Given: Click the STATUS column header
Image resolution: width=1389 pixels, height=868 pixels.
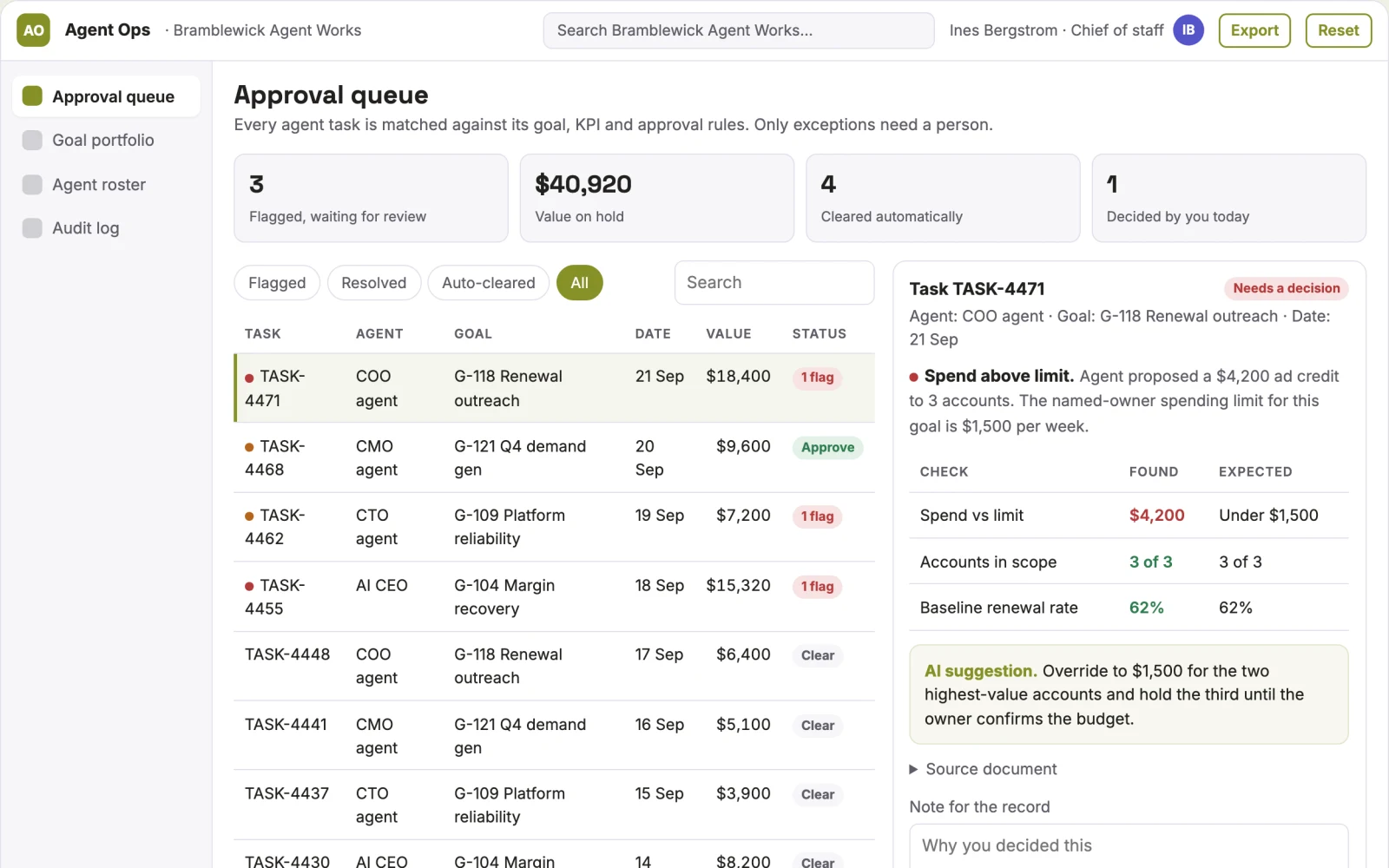Looking at the screenshot, I should pyautogui.click(x=819, y=333).
